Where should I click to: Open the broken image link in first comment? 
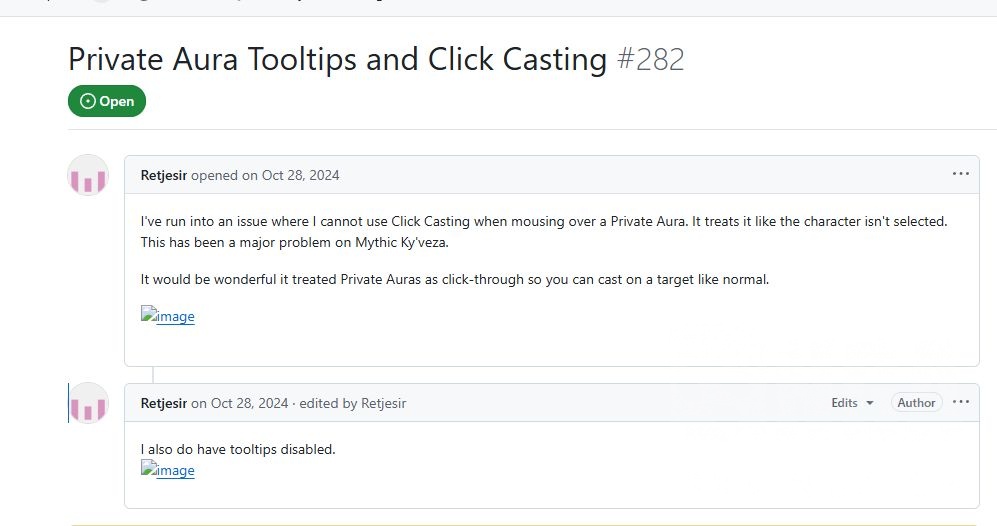(x=168, y=316)
